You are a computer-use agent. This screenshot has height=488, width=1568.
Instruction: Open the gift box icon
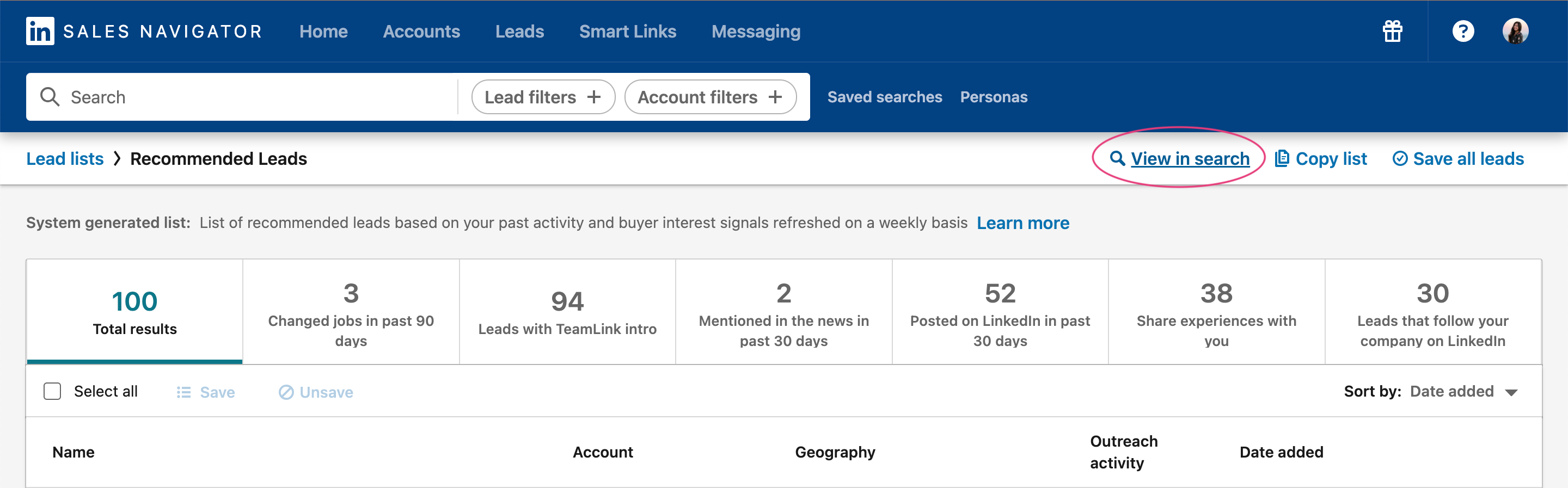tap(1392, 31)
